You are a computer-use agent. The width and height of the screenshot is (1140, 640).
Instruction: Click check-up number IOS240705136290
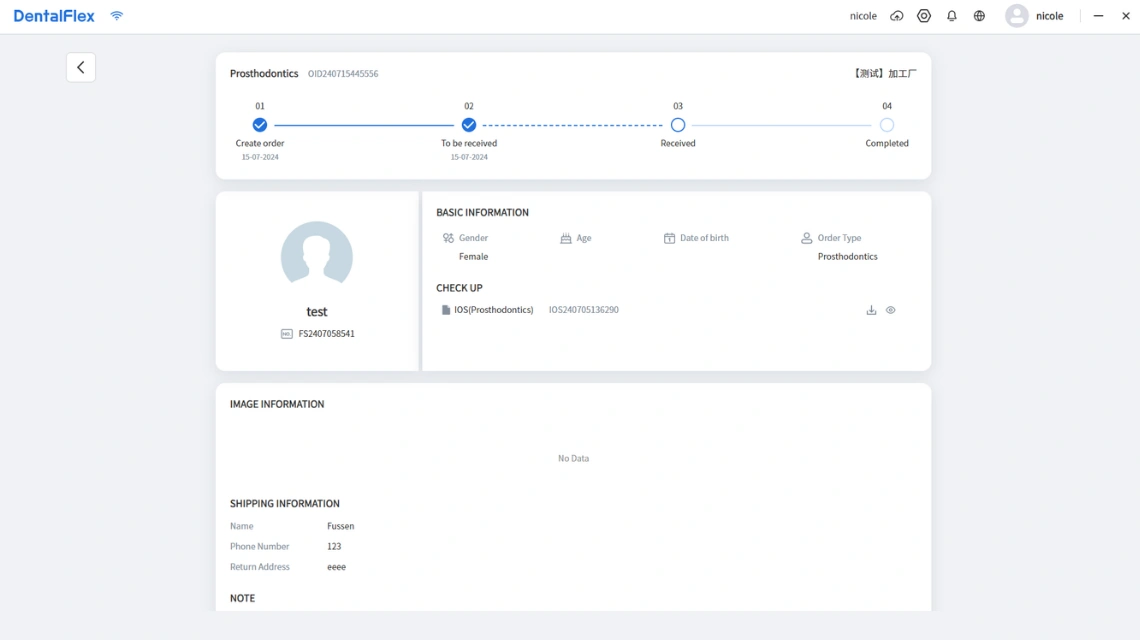(584, 310)
